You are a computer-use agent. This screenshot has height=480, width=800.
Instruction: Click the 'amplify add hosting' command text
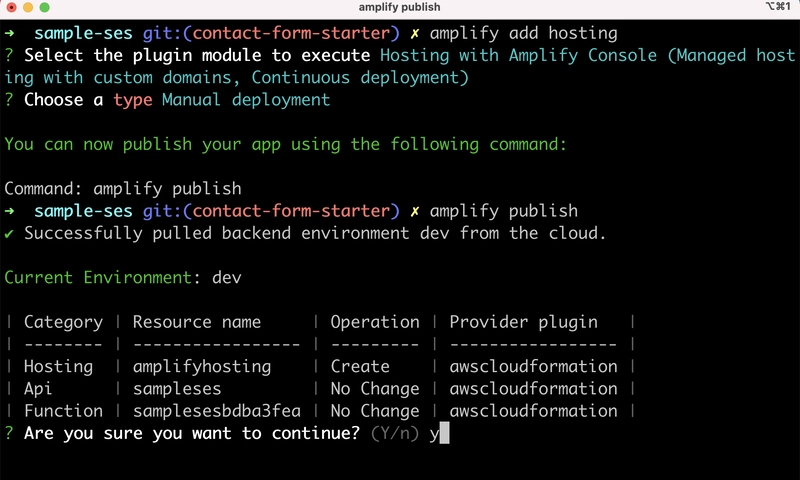pyautogui.click(x=523, y=34)
